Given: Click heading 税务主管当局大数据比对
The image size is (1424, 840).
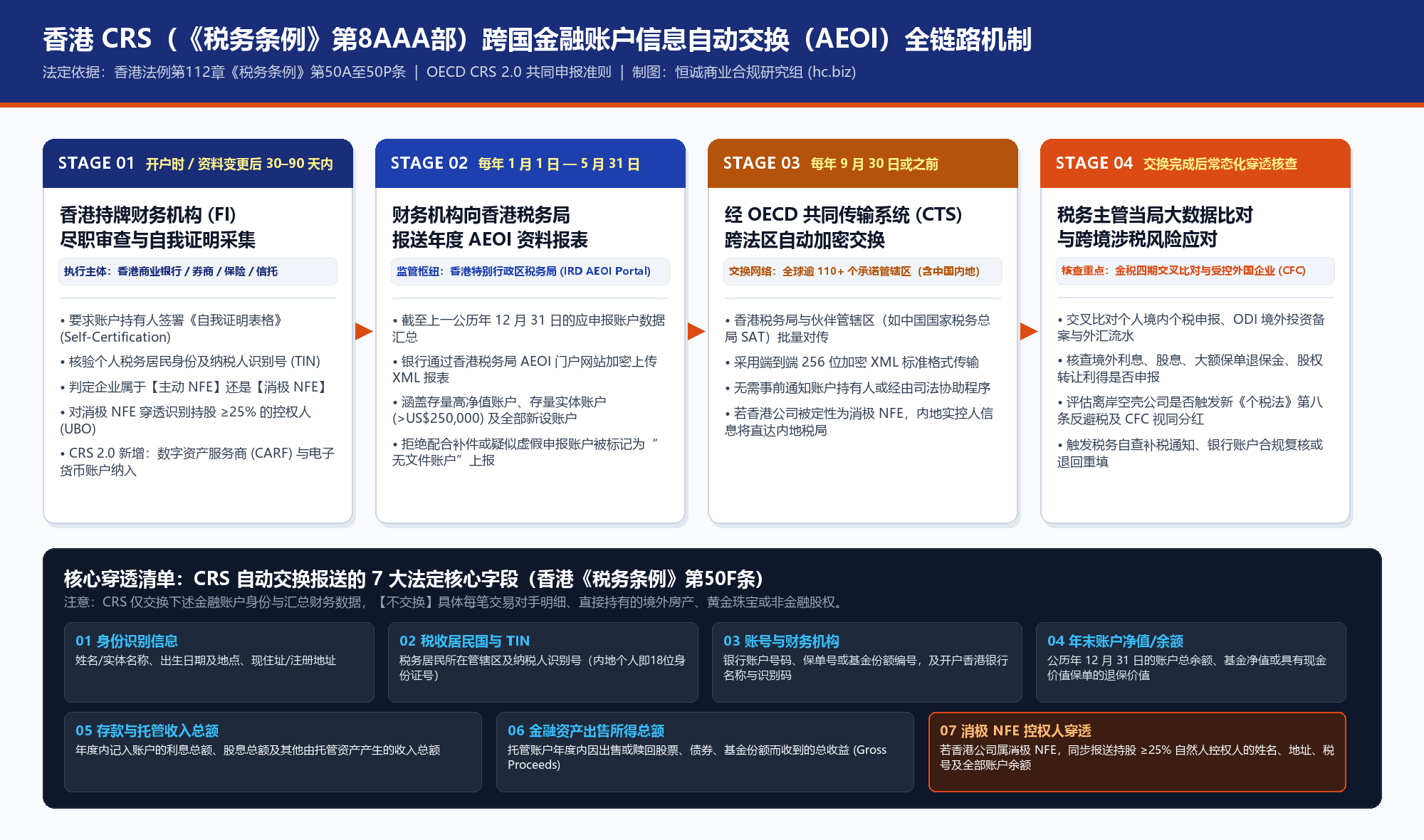Looking at the screenshot, I should (x=1155, y=214).
